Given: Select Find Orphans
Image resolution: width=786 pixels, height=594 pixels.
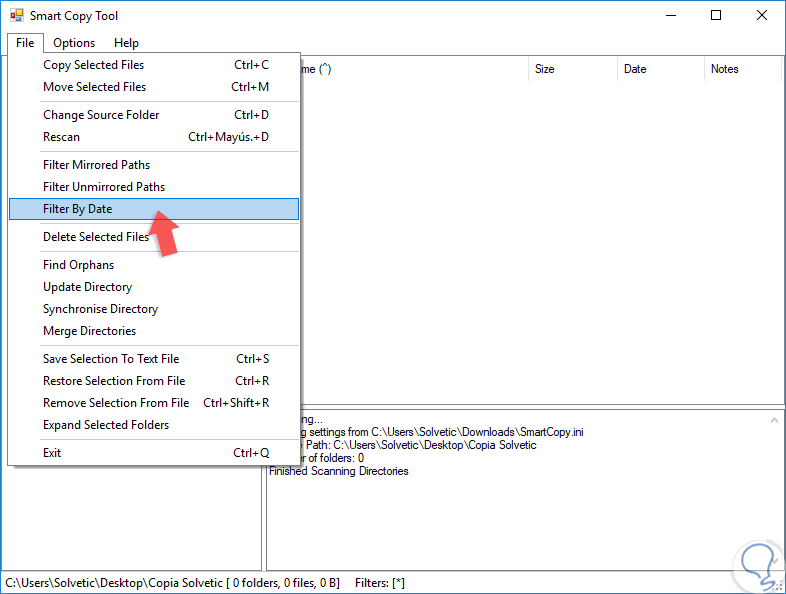Looking at the screenshot, I should 154,265.
